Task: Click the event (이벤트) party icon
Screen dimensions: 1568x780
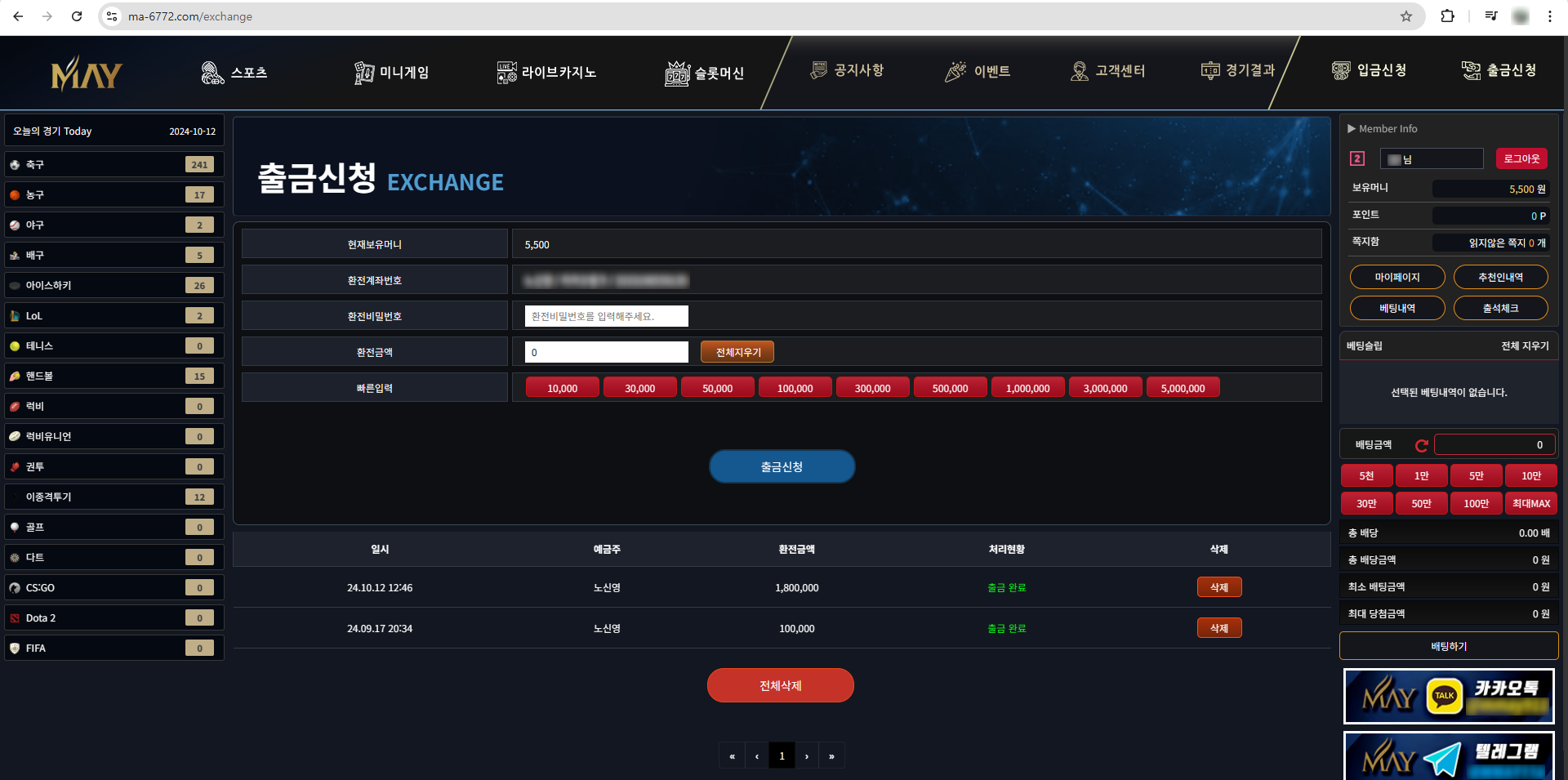Action: [955, 72]
